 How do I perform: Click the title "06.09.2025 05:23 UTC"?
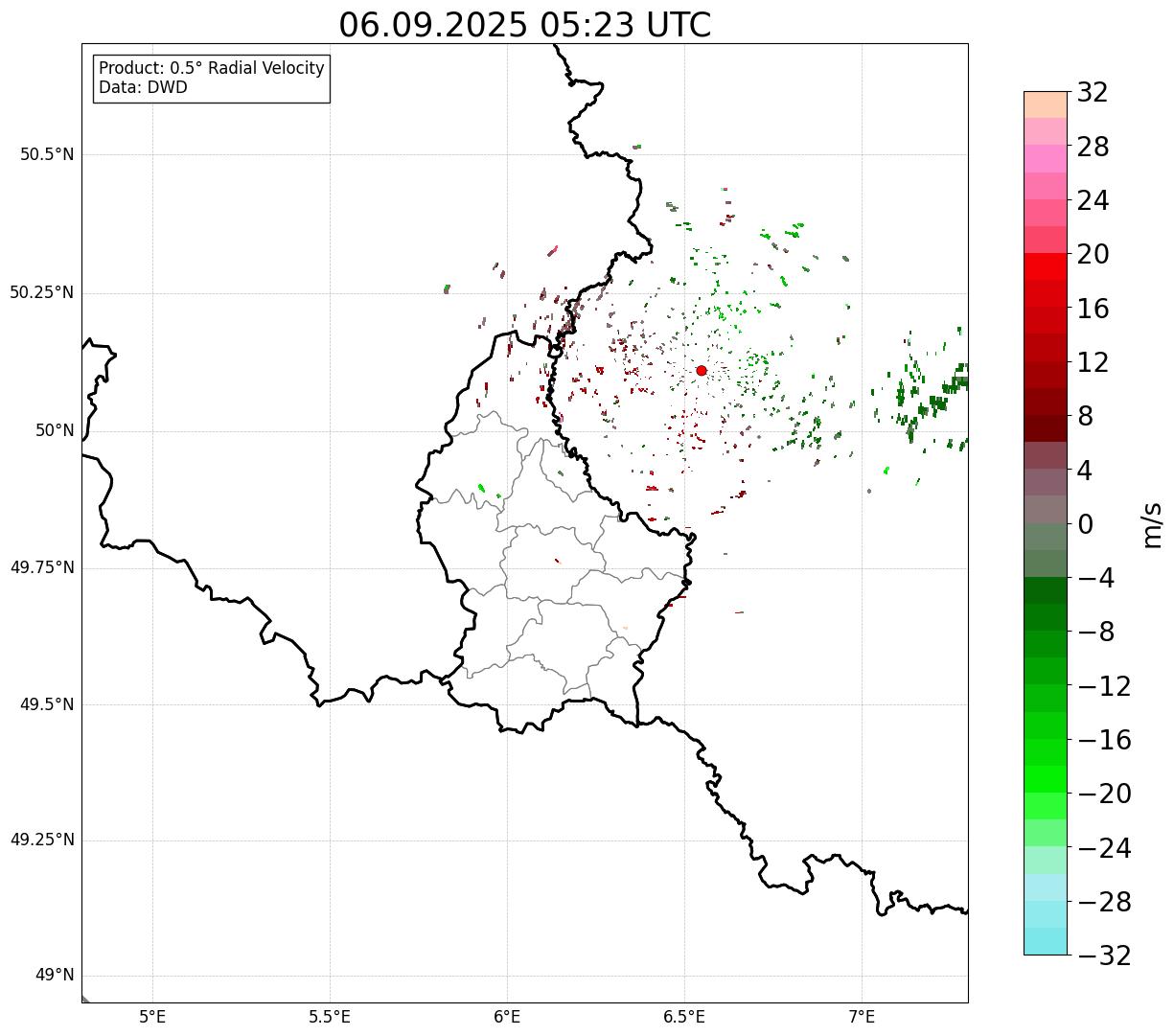pyautogui.click(x=525, y=25)
